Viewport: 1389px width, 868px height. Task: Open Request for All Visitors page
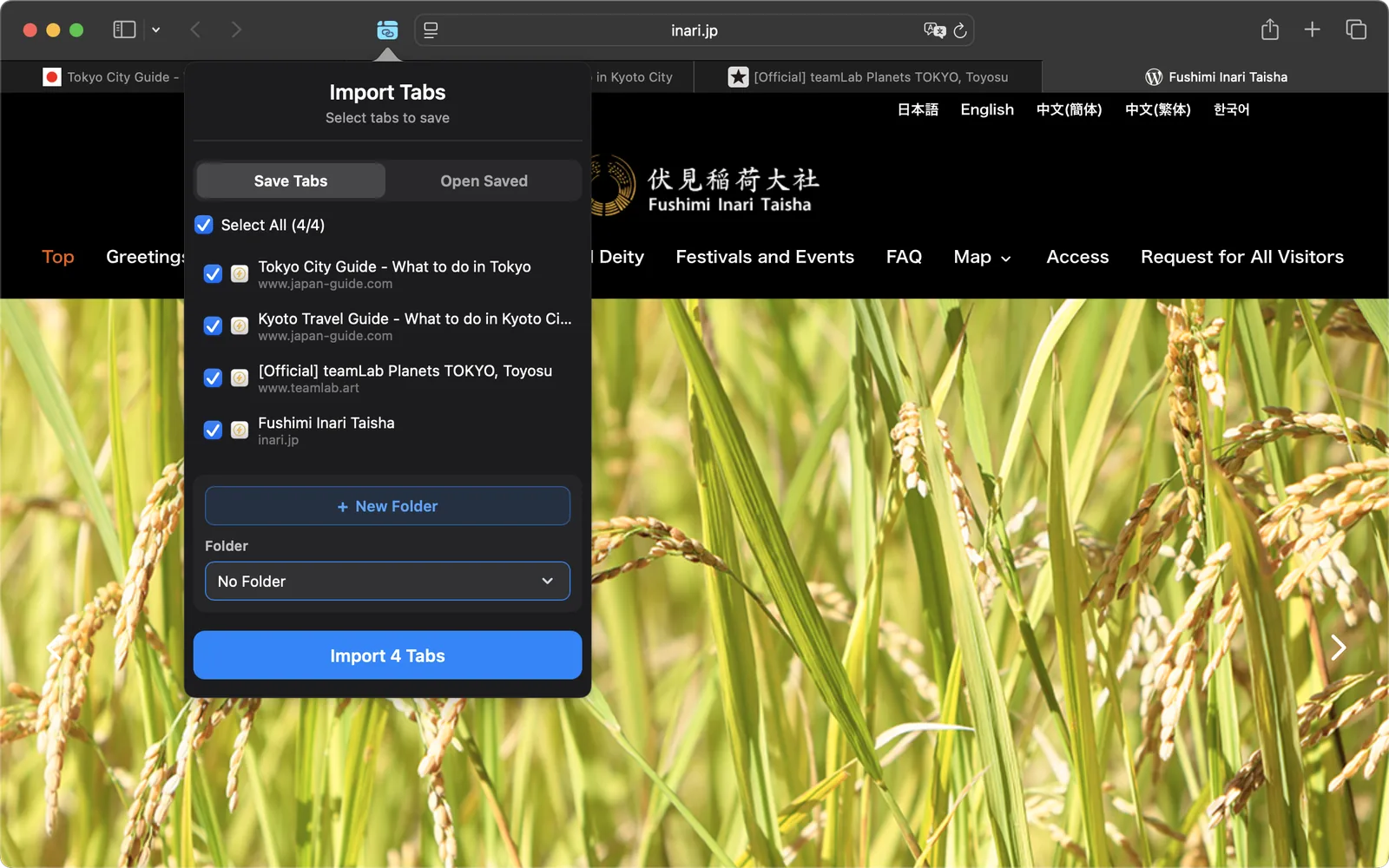[x=1242, y=257]
